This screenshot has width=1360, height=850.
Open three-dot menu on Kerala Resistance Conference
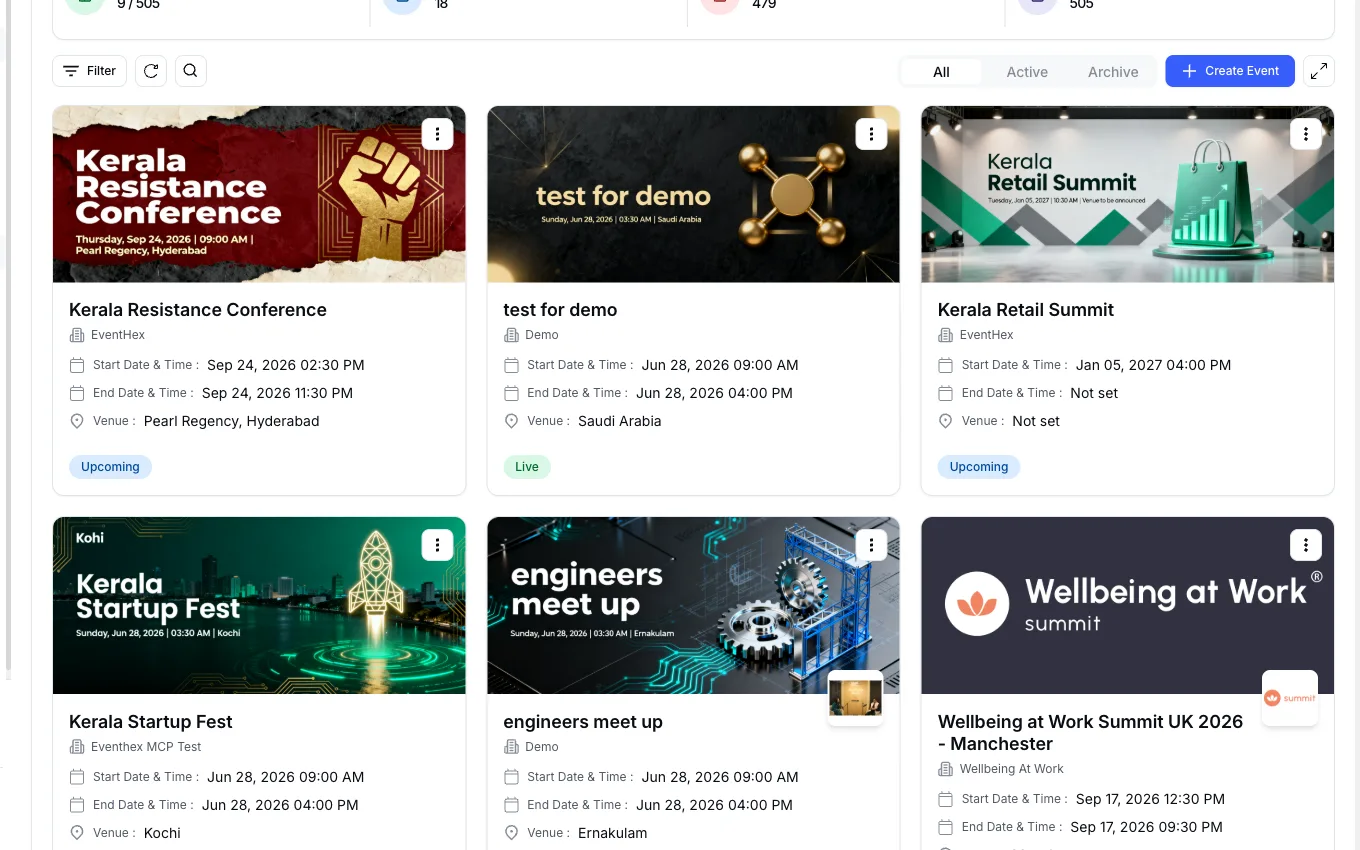click(x=437, y=134)
